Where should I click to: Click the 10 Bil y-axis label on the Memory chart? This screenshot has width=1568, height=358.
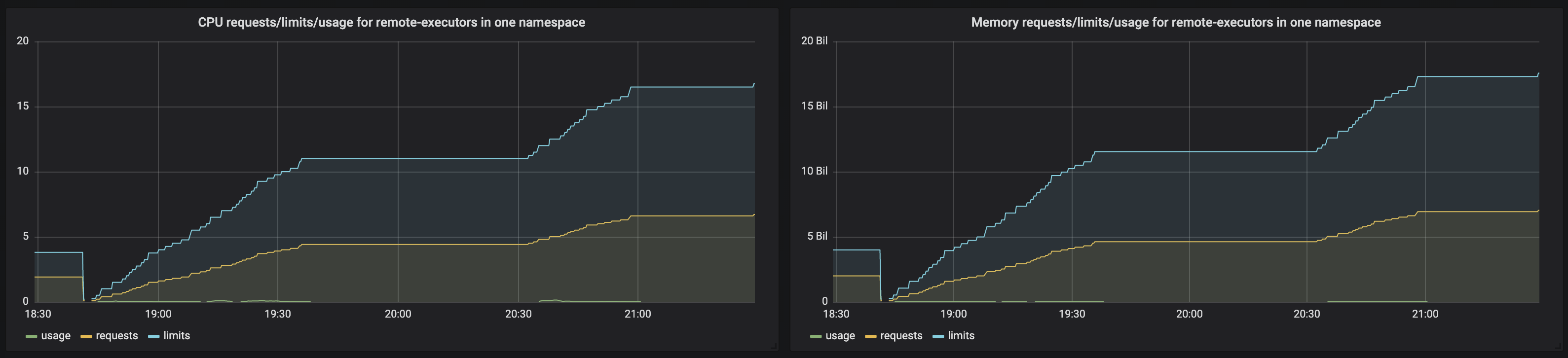[x=815, y=171]
